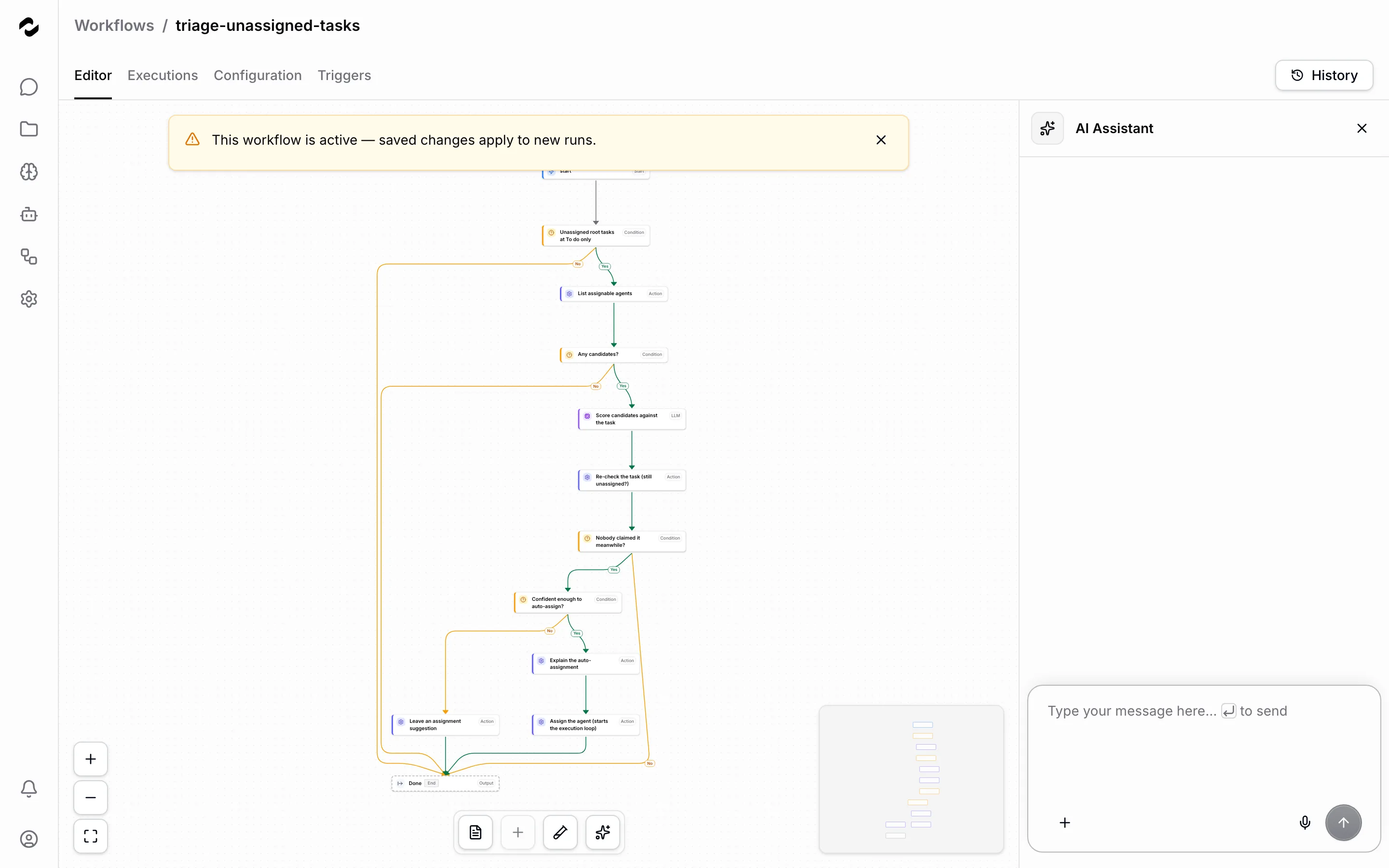This screenshot has height=868, width=1389.
Task: Select the List assignable agents node
Action: click(613, 294)
